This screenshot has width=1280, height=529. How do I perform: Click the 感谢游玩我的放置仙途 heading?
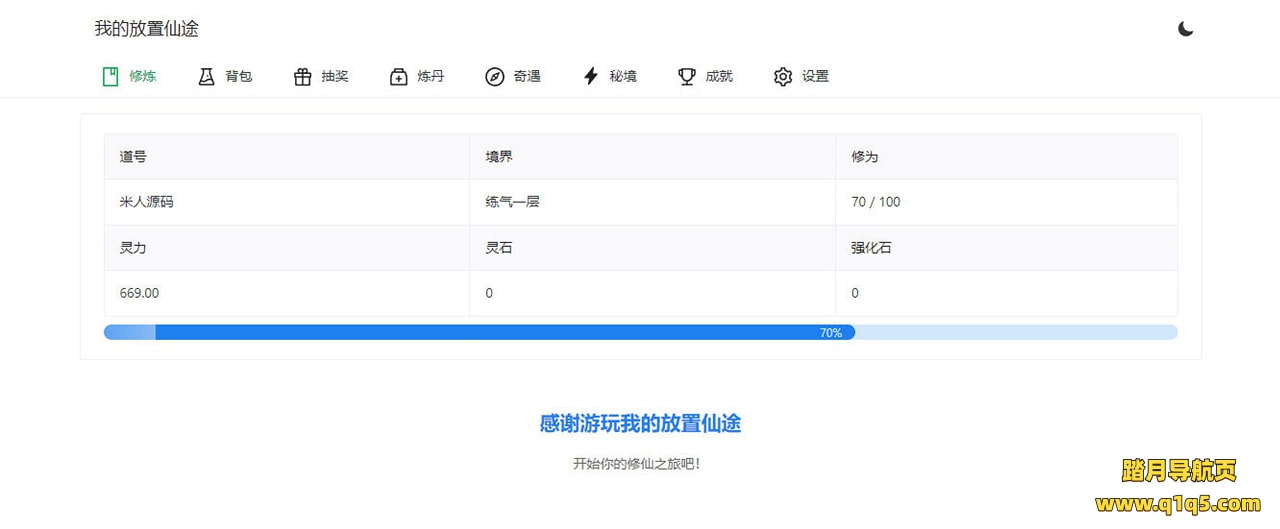(640, 423)
